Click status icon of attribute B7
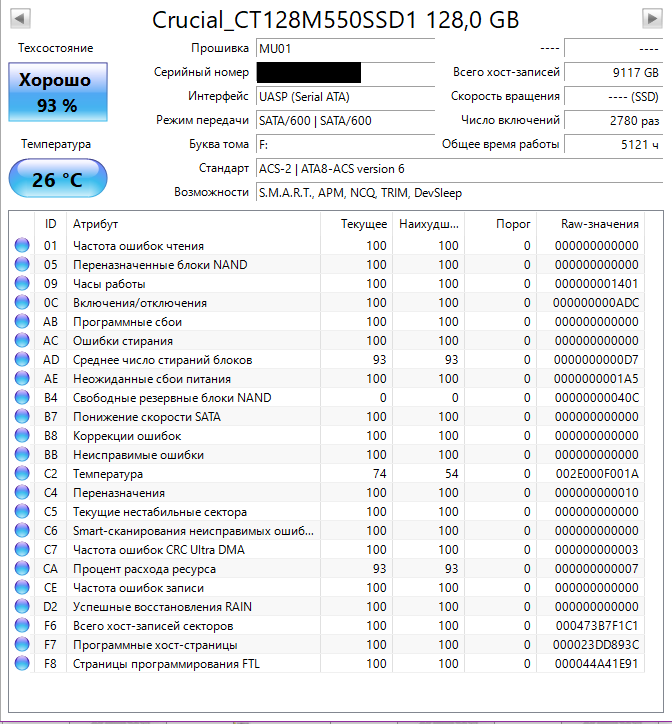The width and height of the screenshot is (672, 724). [x=22, y=416]
